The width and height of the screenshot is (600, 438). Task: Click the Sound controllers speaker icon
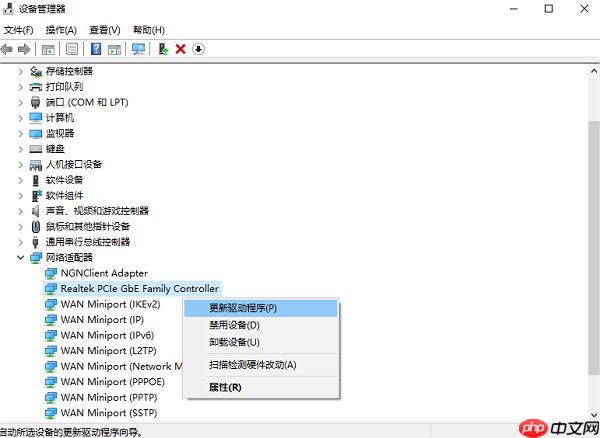tap(36, 211)
